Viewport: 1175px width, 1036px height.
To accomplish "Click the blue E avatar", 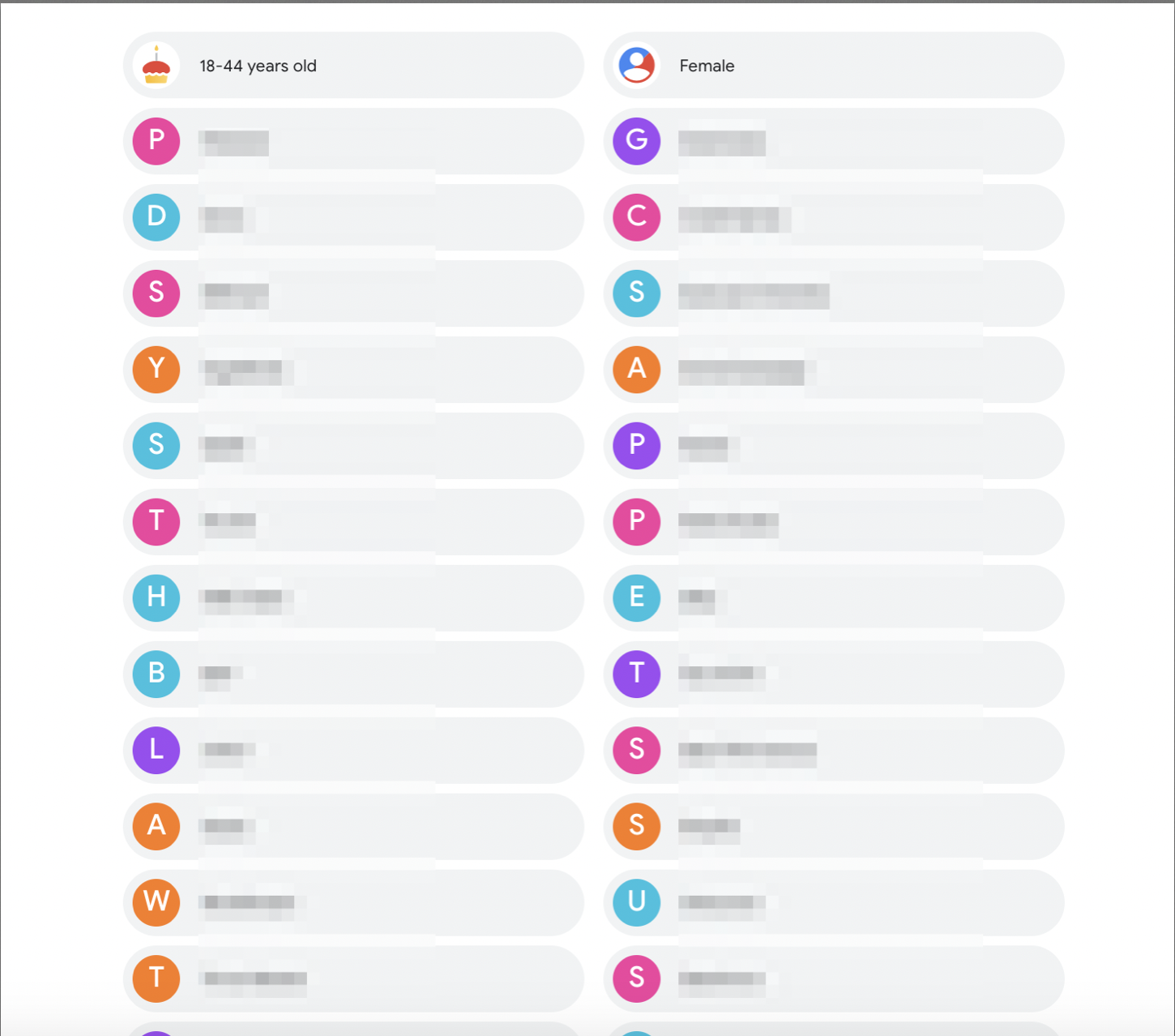I will [x=637, y=597].
